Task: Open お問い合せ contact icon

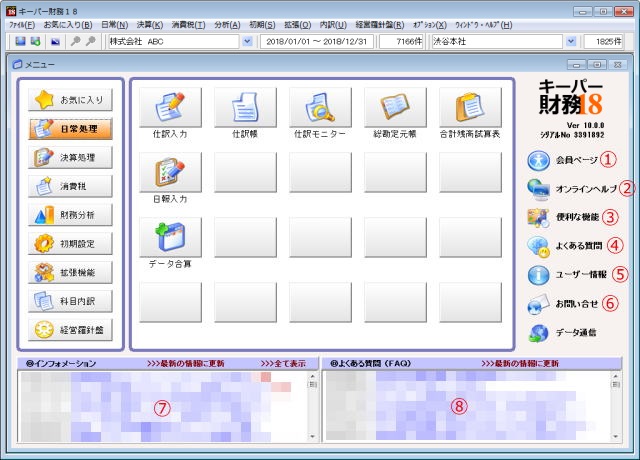Action: pos(538,304)
